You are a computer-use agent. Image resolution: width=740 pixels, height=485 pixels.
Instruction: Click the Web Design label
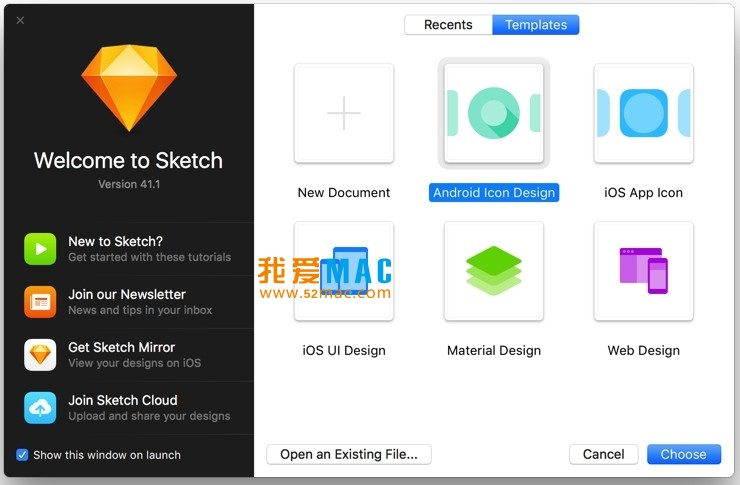click(x=644, y=351)
